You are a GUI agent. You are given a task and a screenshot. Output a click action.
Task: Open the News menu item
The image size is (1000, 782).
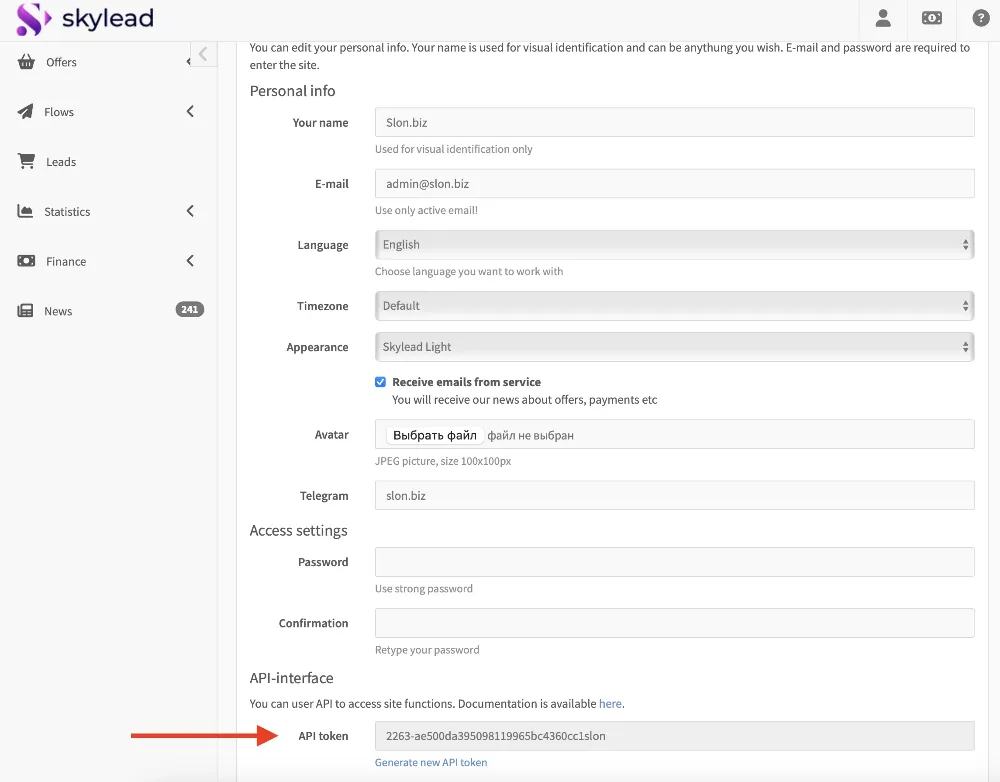click(58, 311)
